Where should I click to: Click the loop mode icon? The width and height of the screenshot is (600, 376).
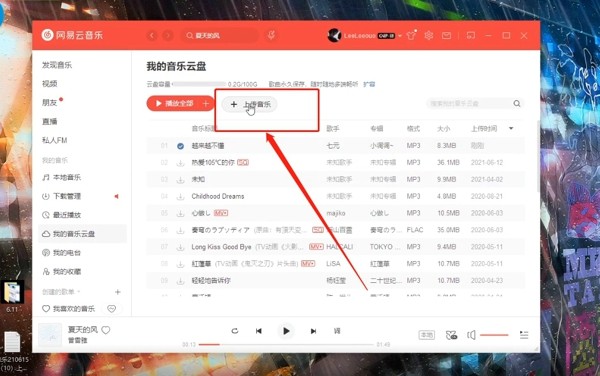pos(235,331)
